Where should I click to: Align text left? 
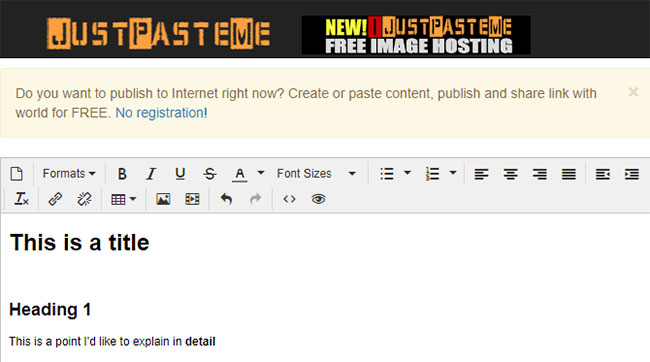[x=481, y=174]
